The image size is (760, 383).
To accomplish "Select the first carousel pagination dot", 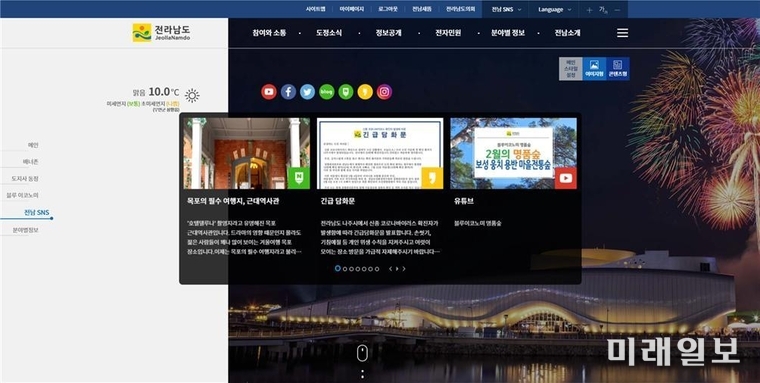I will pos(337,269).
